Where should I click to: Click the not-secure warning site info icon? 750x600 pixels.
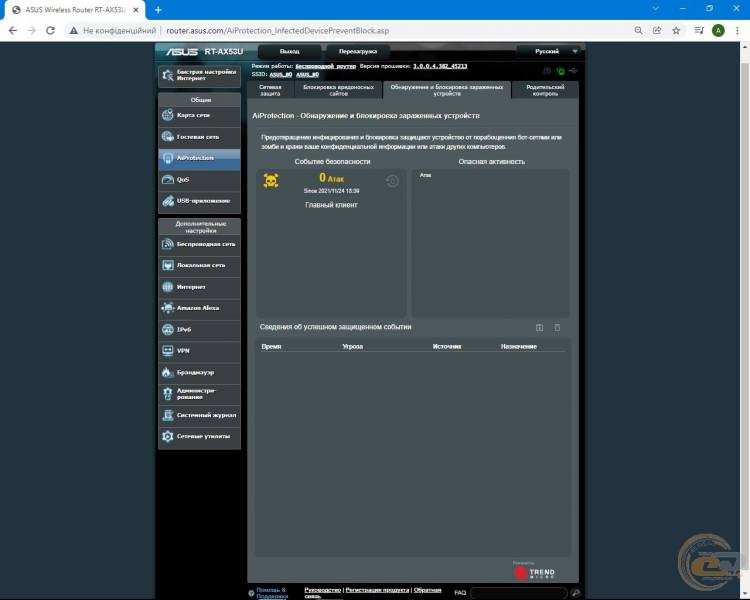tap(73, 31)
